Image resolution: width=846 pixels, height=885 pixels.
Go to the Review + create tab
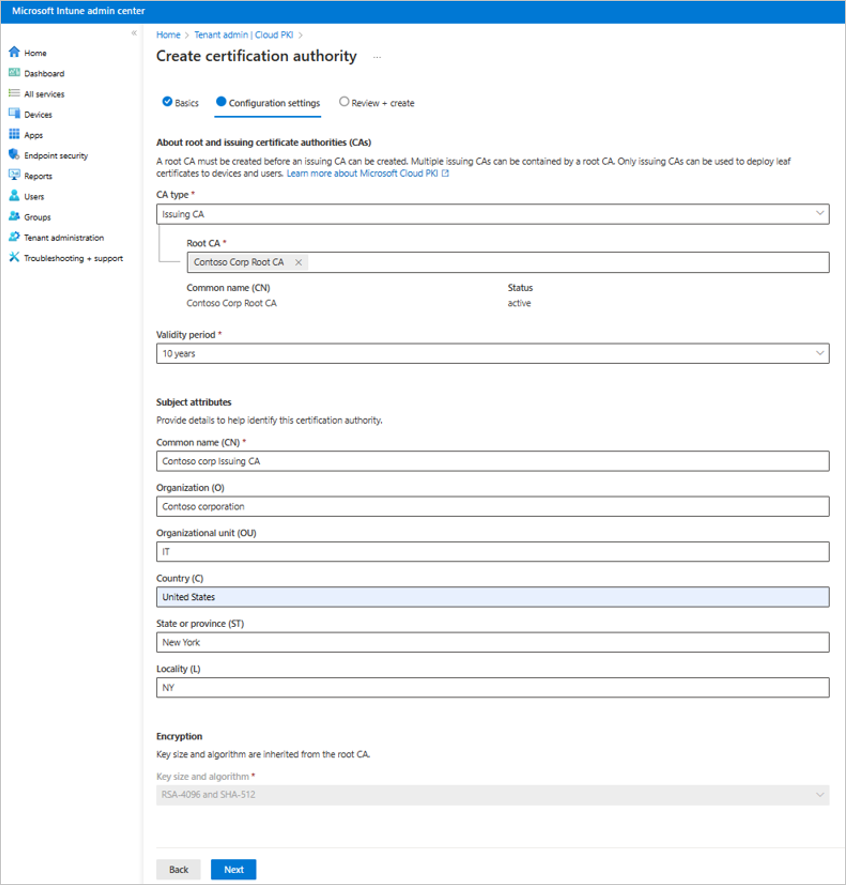(x=376, y=103)
